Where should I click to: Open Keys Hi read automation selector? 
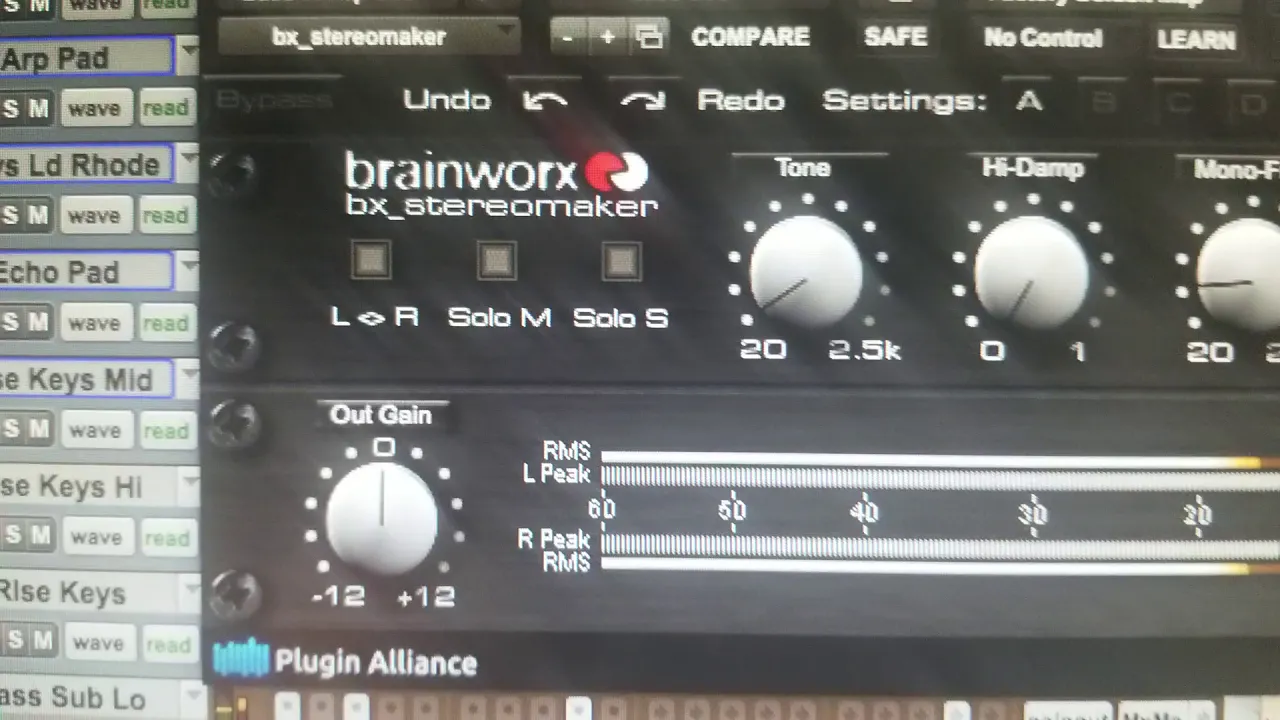point(167,537)
